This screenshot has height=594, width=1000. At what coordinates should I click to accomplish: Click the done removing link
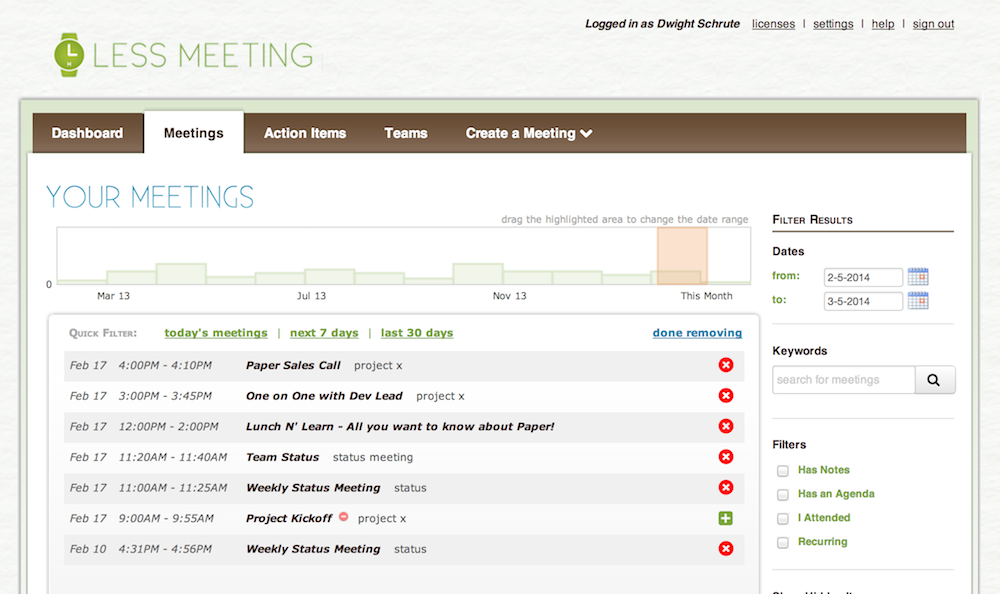[x=697, y=333]
